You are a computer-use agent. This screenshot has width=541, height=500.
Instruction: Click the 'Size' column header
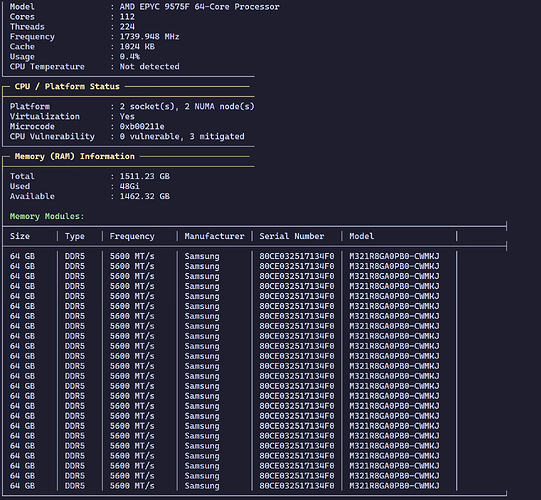[20, 236]
